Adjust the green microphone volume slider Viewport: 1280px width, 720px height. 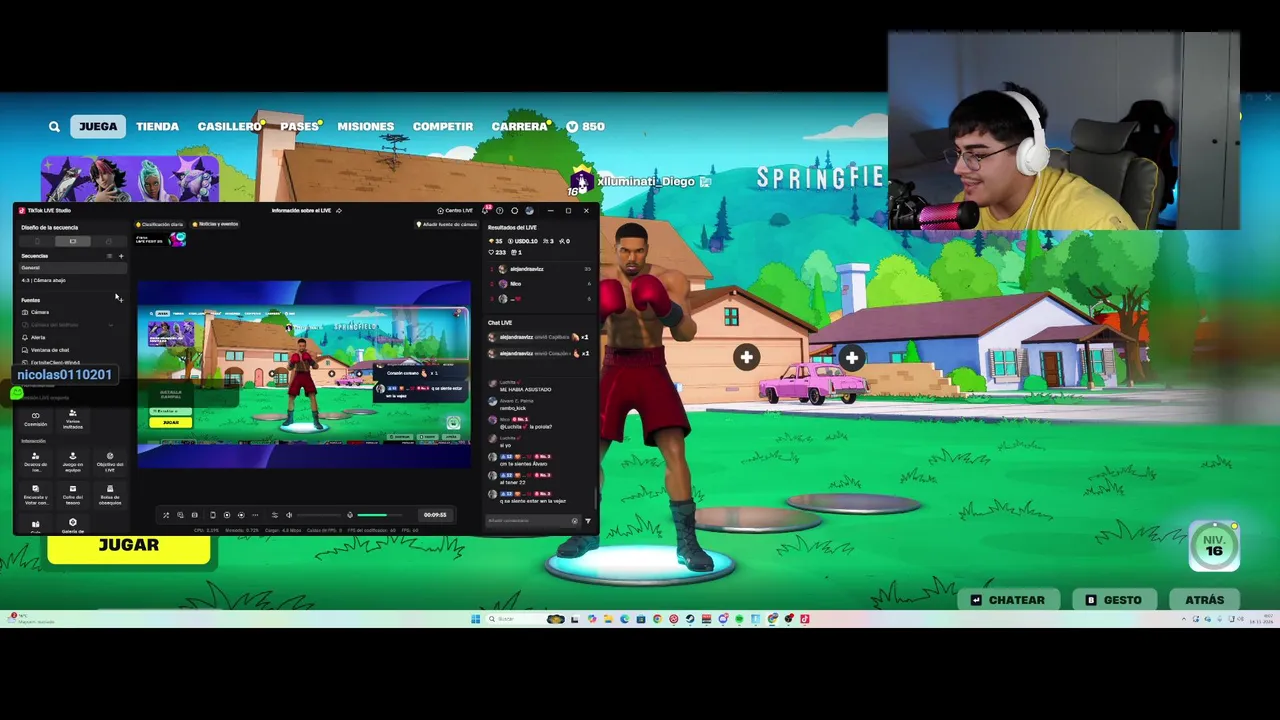380,515
